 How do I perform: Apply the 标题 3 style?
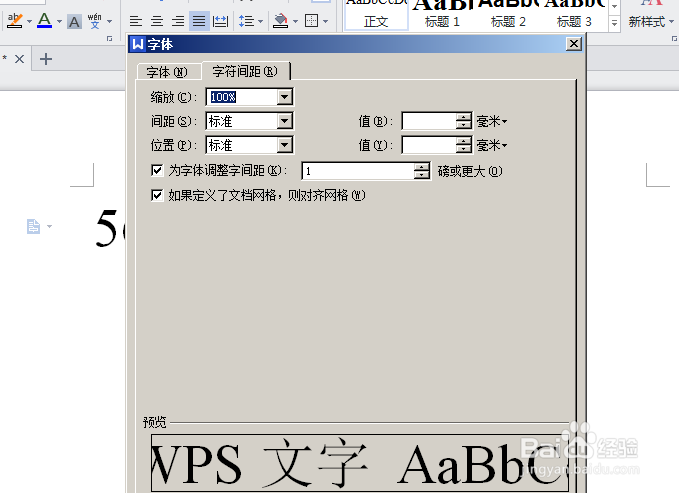[574, 15]
